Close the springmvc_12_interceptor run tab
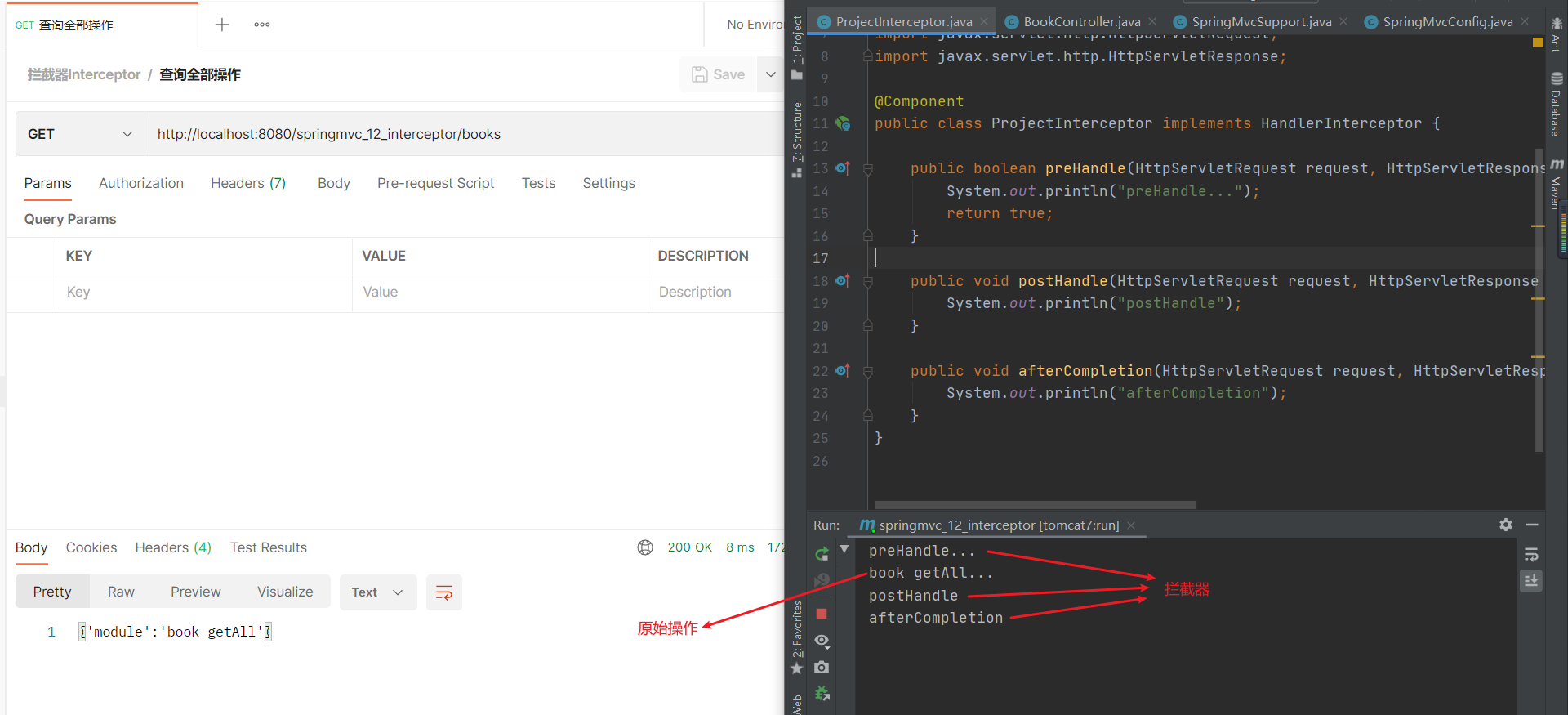The height and width of the screenshot is (715, 1568). click(1131, 525)
